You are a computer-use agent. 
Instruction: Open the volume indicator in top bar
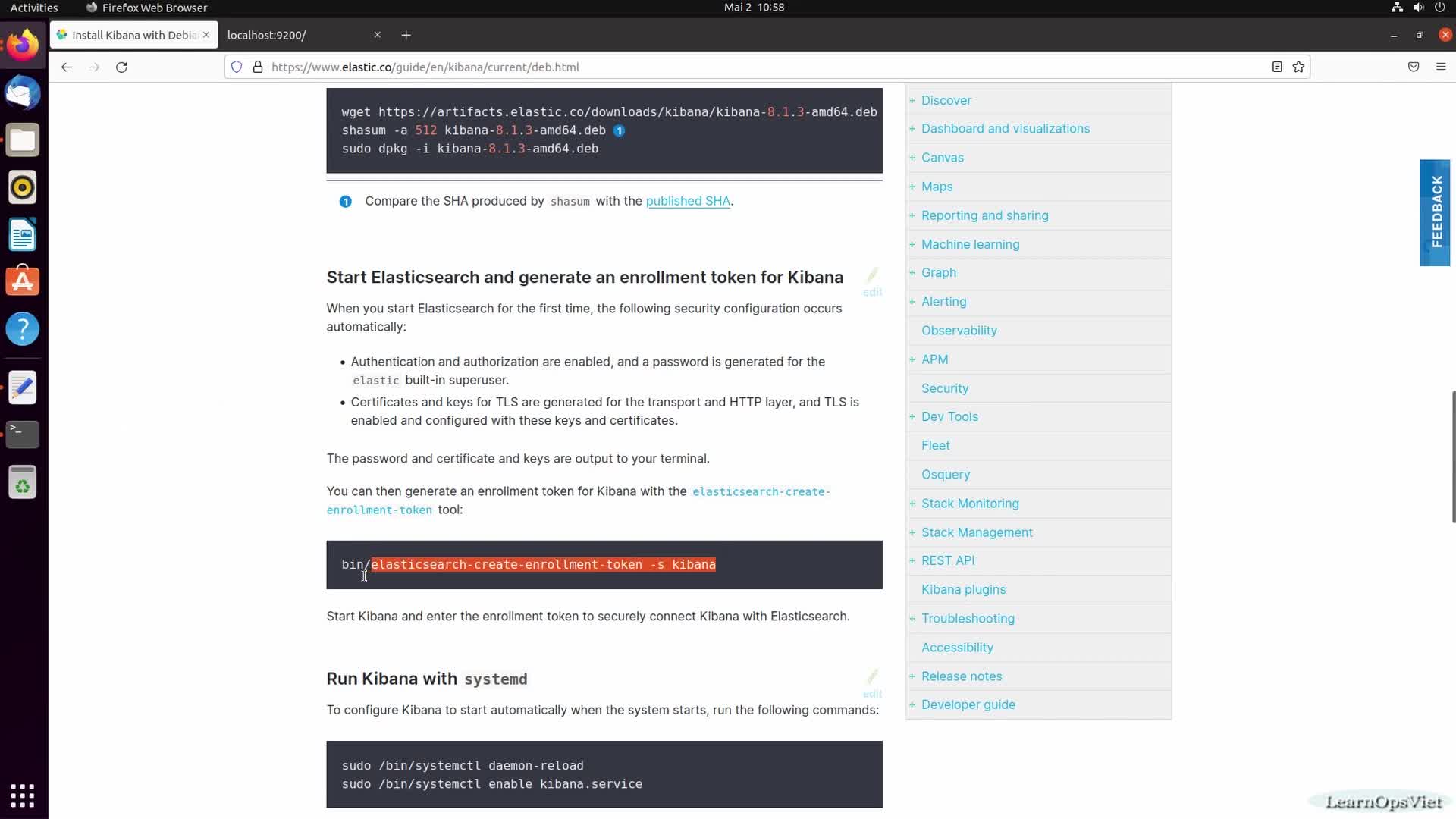pos(1418,8)
